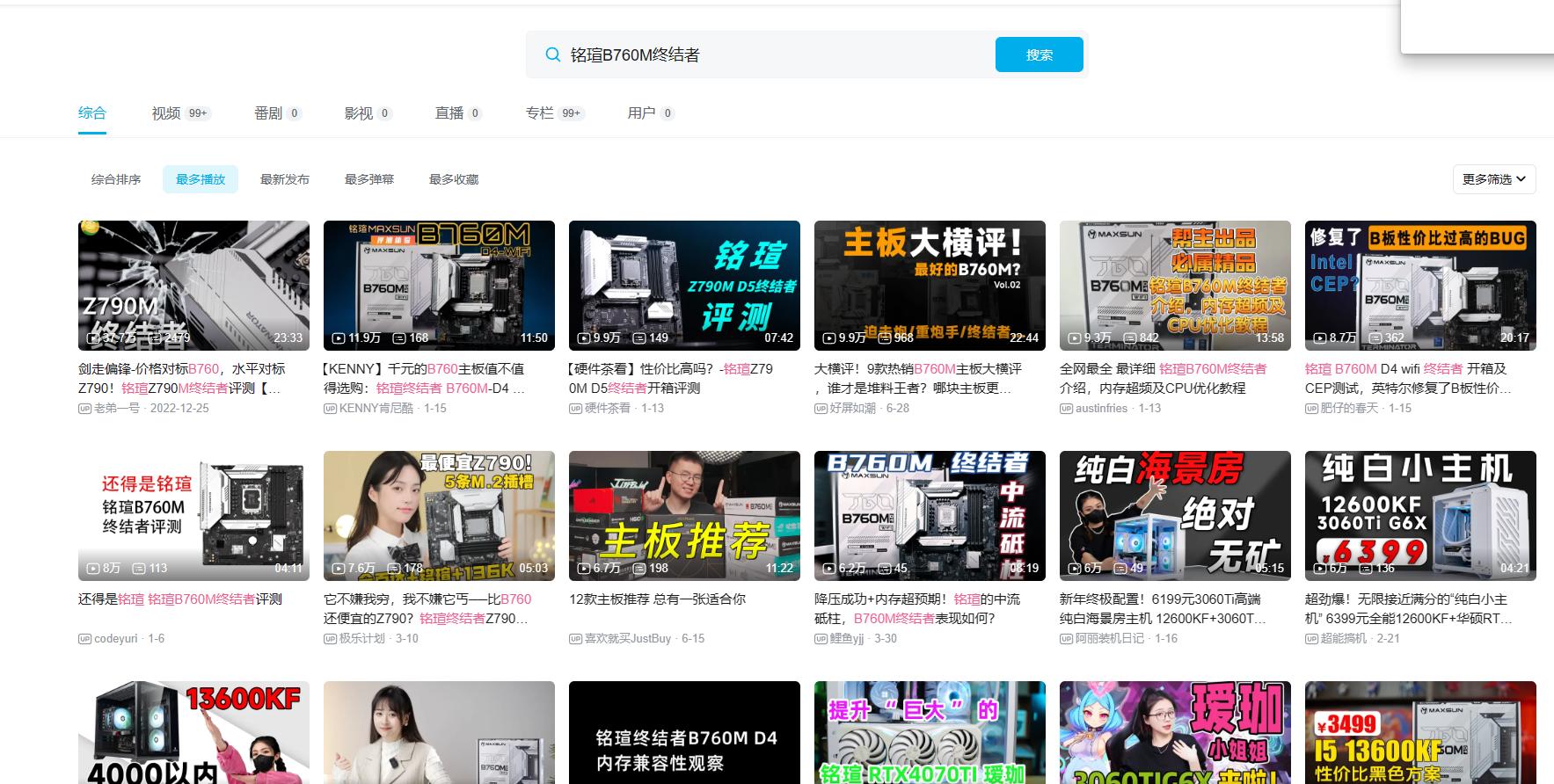Open title 全网最全 最详细 铭瑄B760M终结者
1554x784 pixels.
1164,378
